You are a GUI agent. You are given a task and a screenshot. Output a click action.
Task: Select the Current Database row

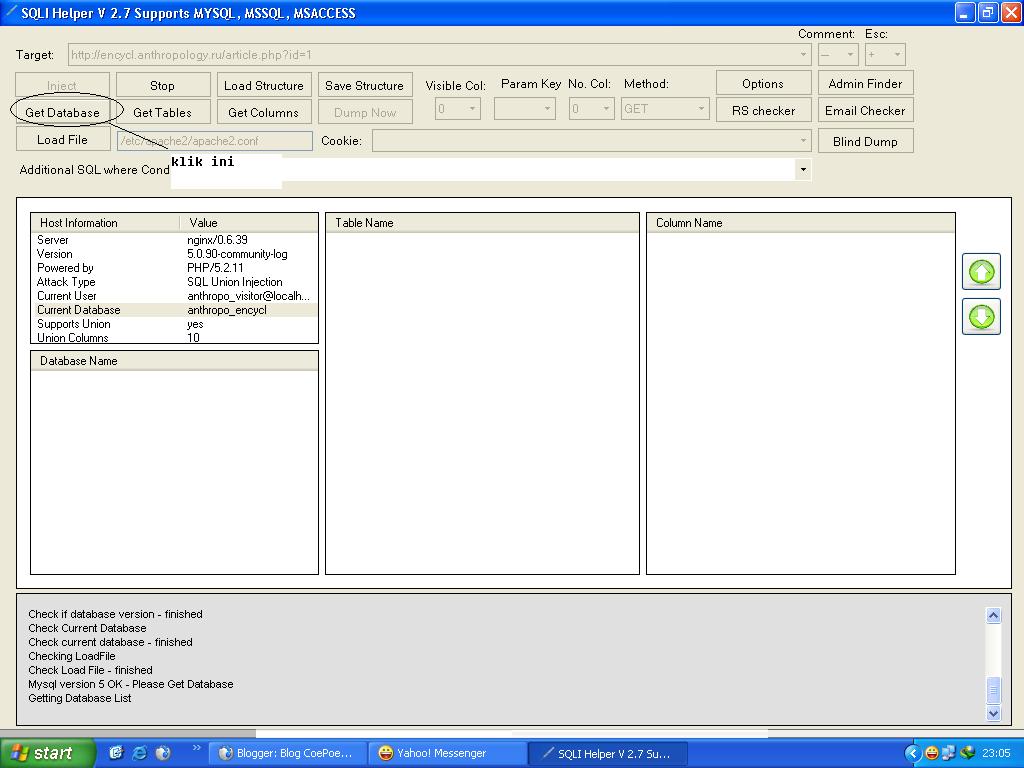tap(174, 310)
